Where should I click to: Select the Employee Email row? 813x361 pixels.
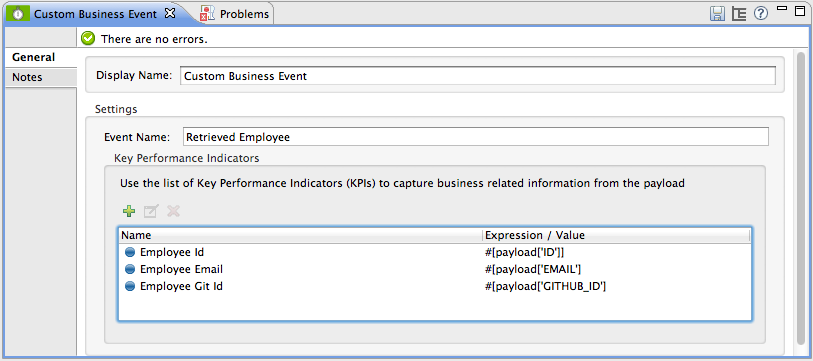(434, 269)
